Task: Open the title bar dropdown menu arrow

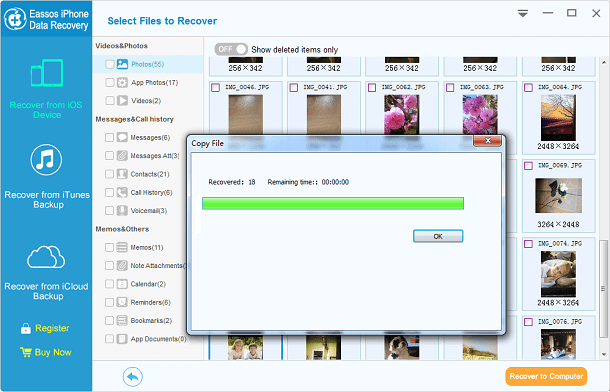Action: pyautogui.click(x=523, y=14)
